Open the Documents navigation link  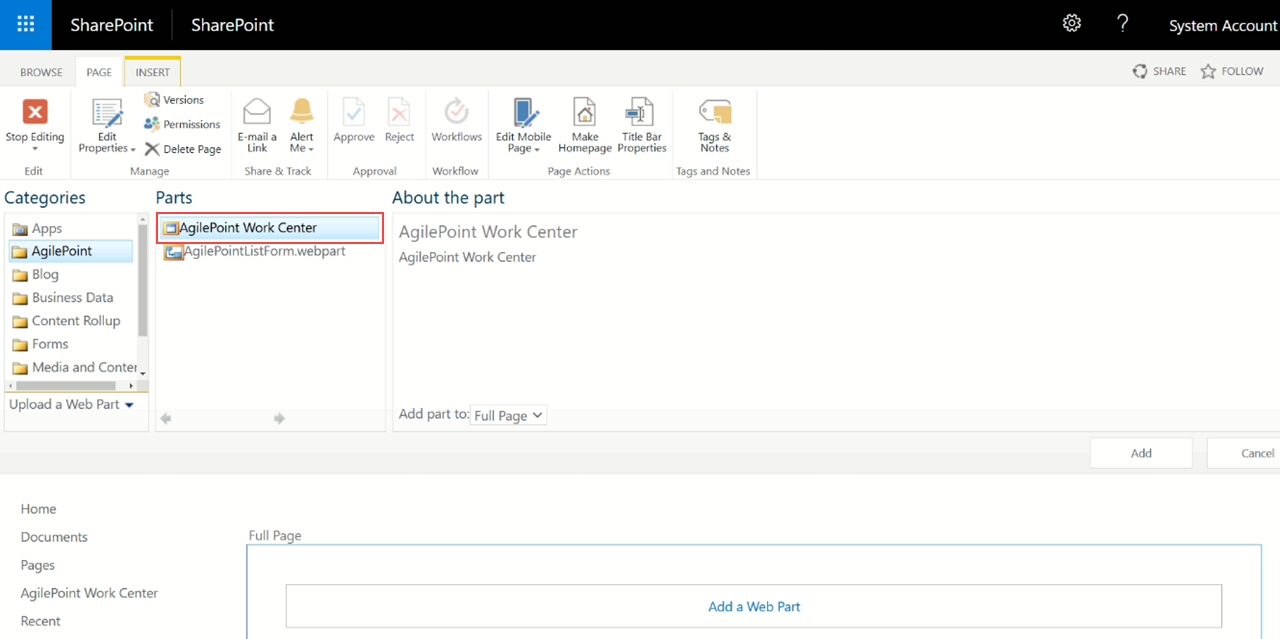point(54,537)
